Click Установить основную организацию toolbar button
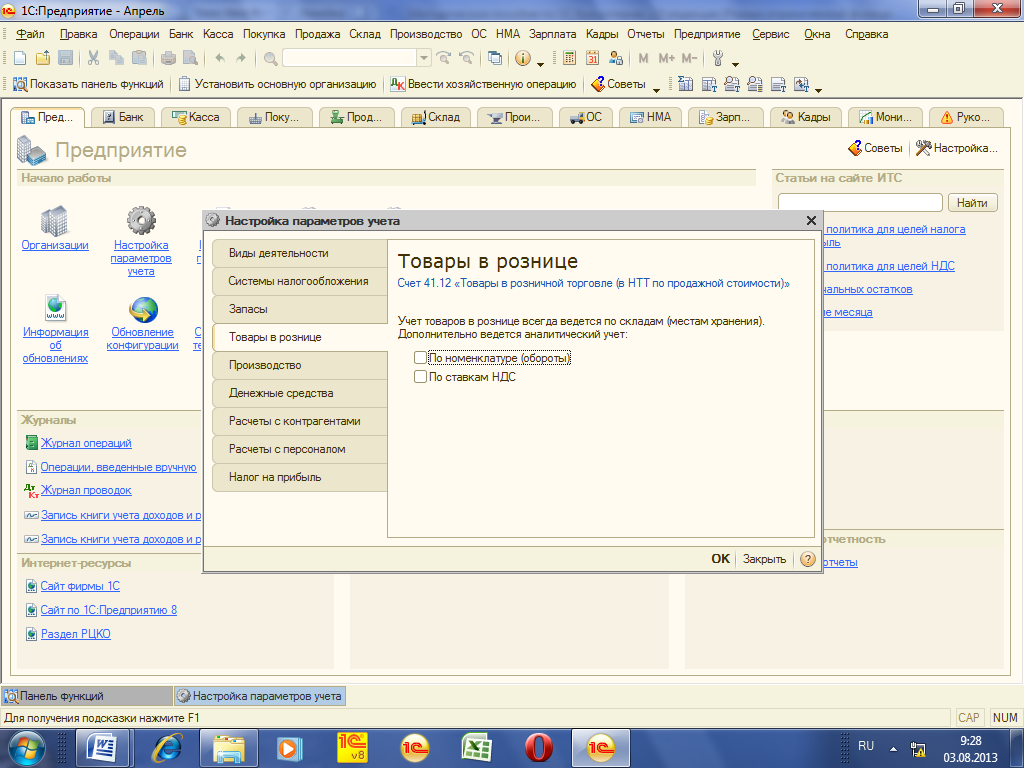 (278, 84)
